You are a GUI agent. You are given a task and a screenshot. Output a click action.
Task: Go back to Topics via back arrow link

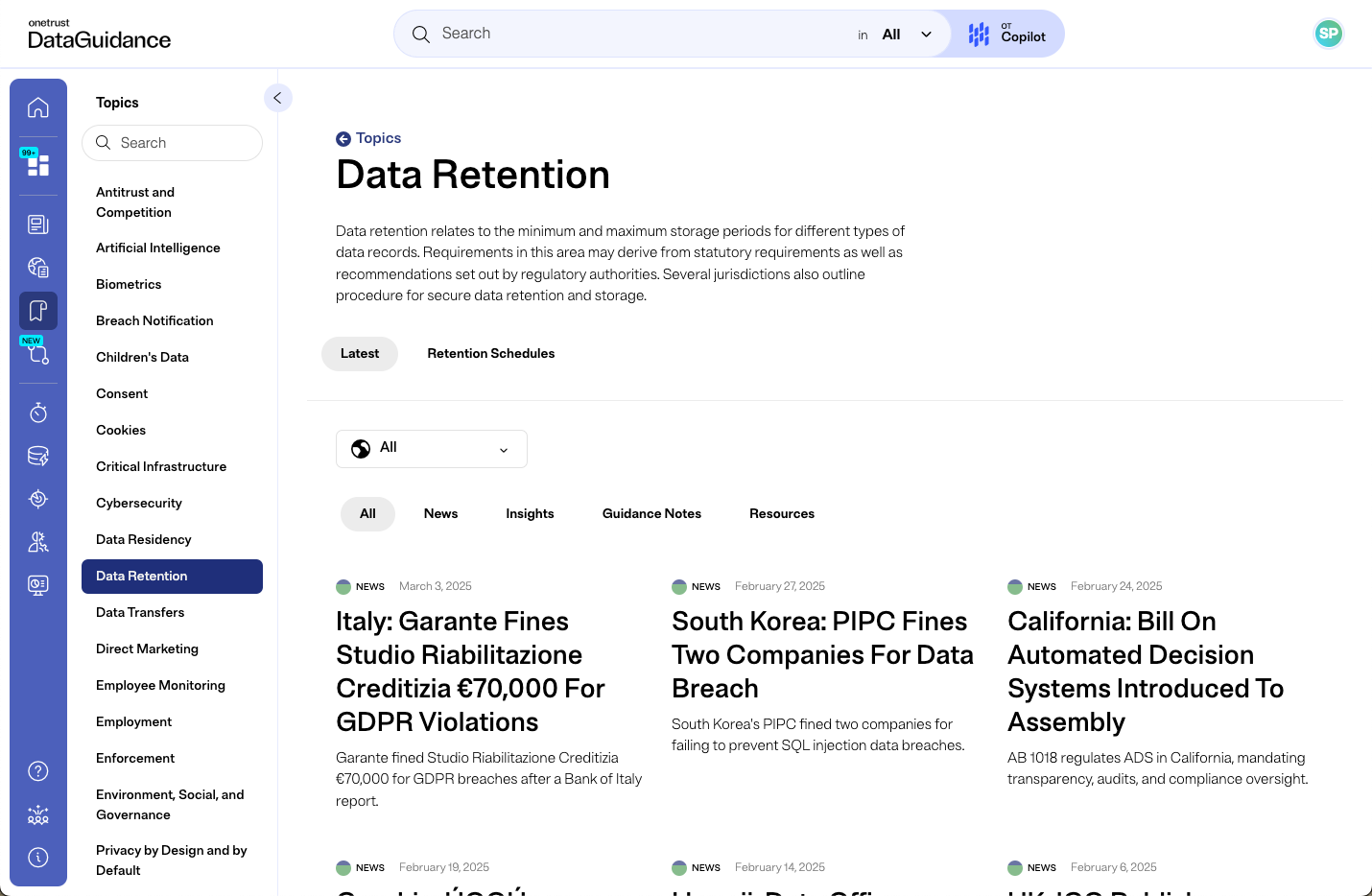coord(368,138)
